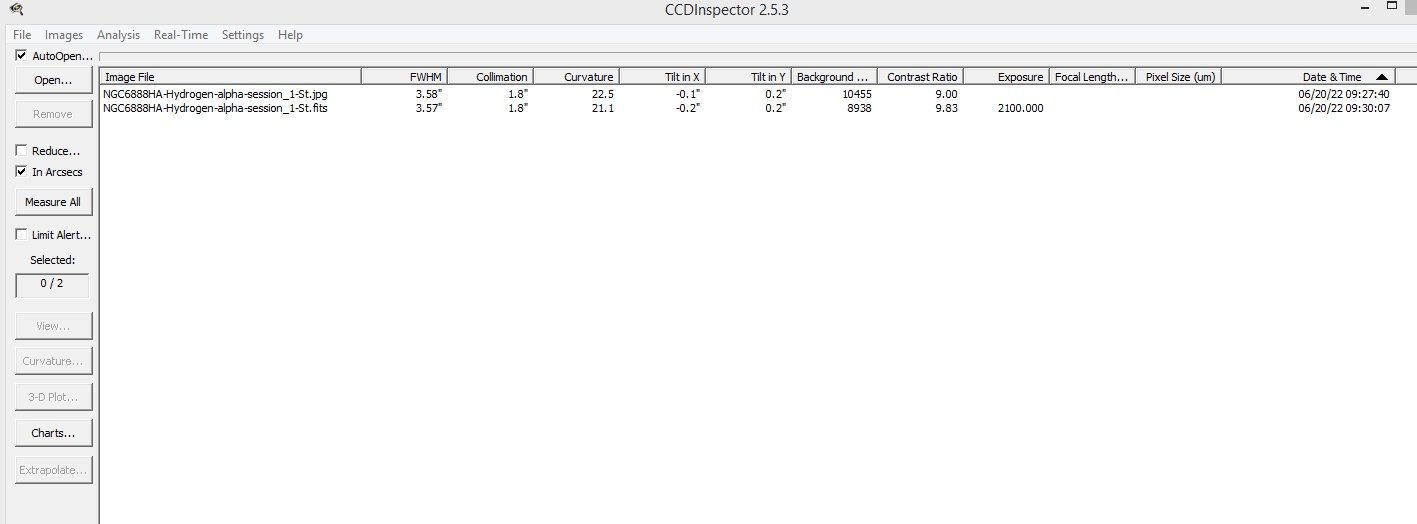Uncheck the In Arcsecs checkbox
Image resolution: width=1417 pixels, height=524 pixels.
point(22,172)
